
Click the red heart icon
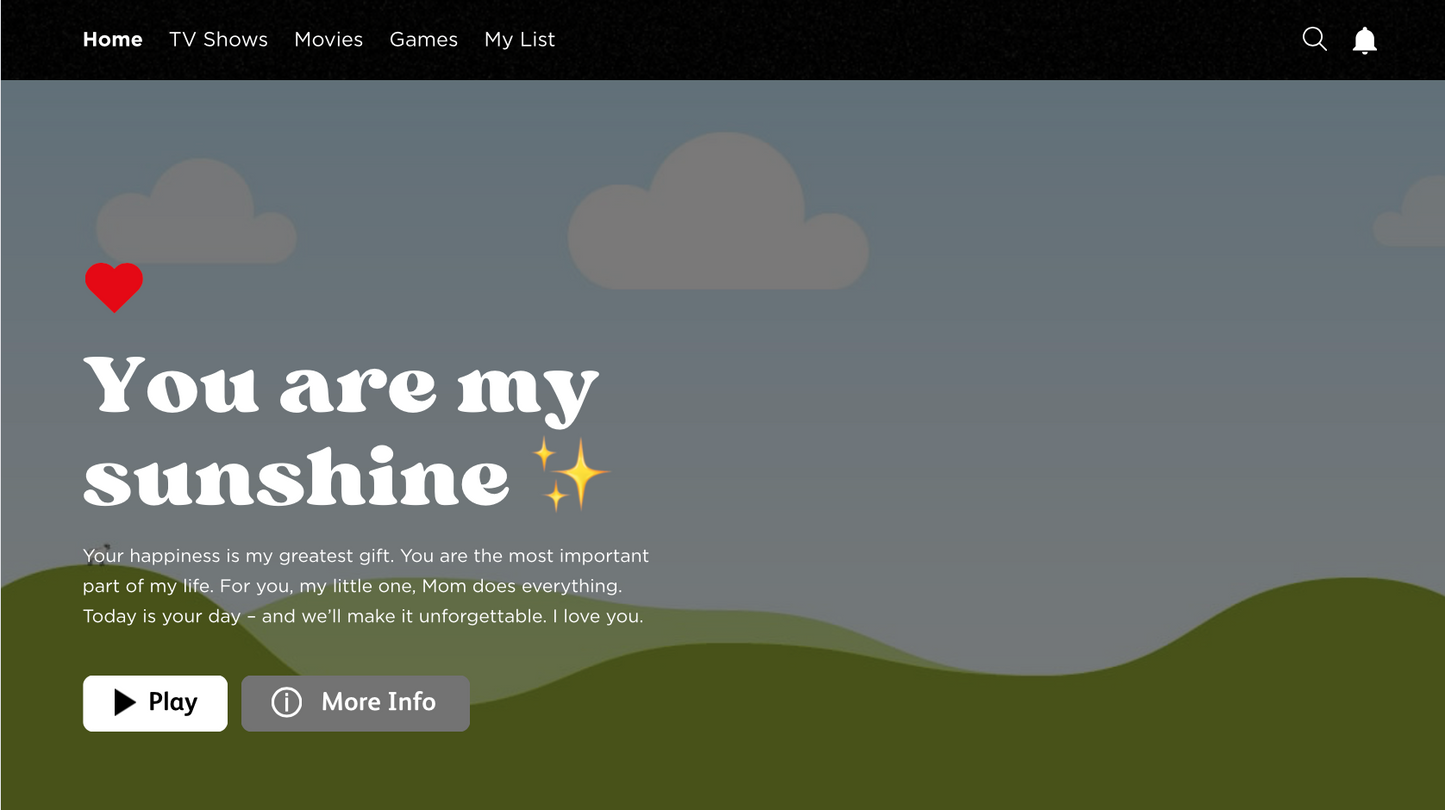coord(114,288)
